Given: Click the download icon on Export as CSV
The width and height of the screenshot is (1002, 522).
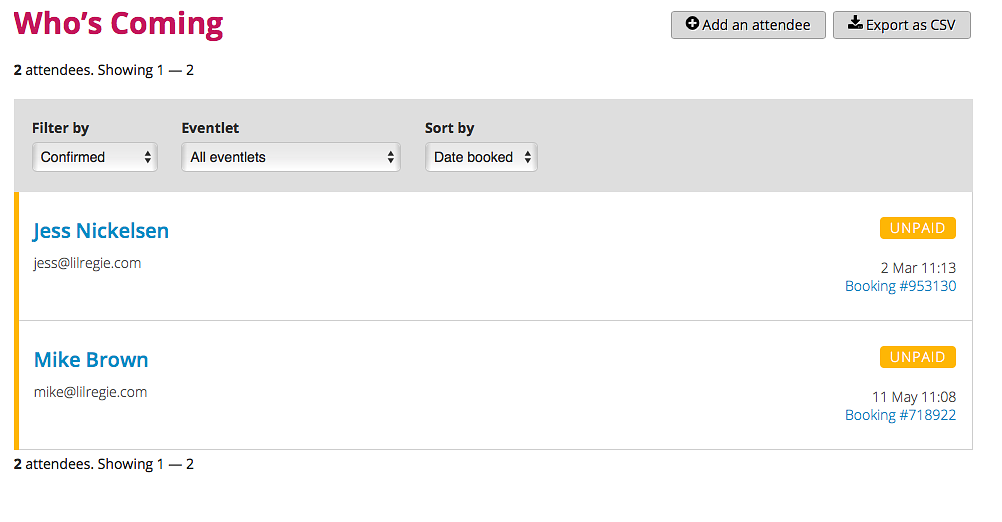Looking at the screenshot, I should point(855,24).
